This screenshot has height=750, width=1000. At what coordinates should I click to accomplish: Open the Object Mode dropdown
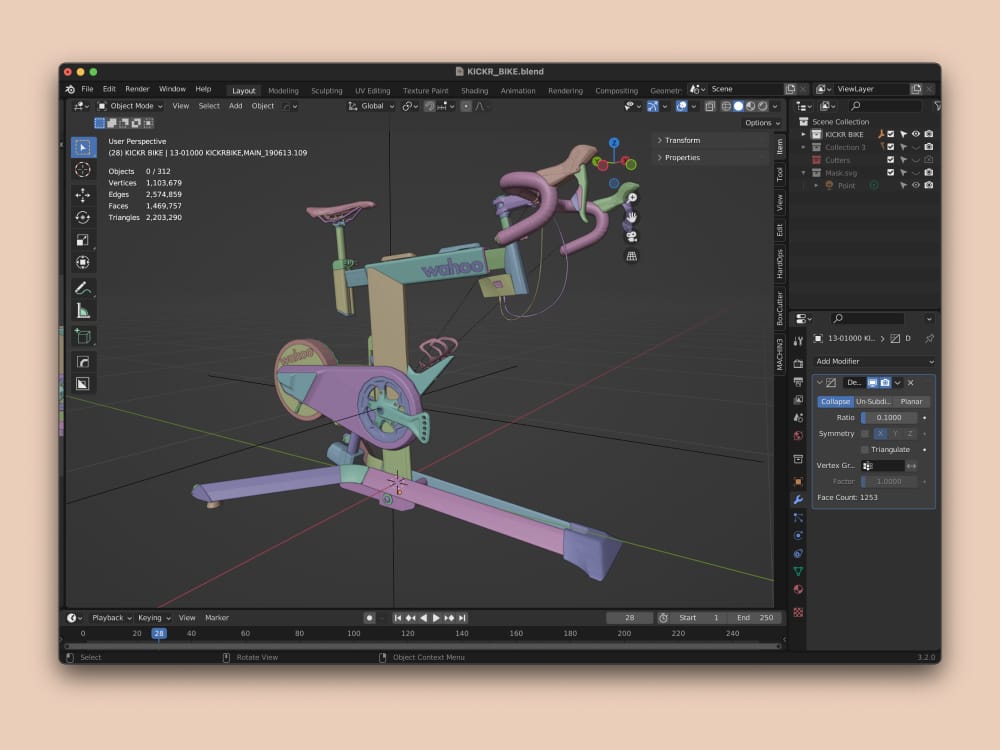tap(131, 106)
